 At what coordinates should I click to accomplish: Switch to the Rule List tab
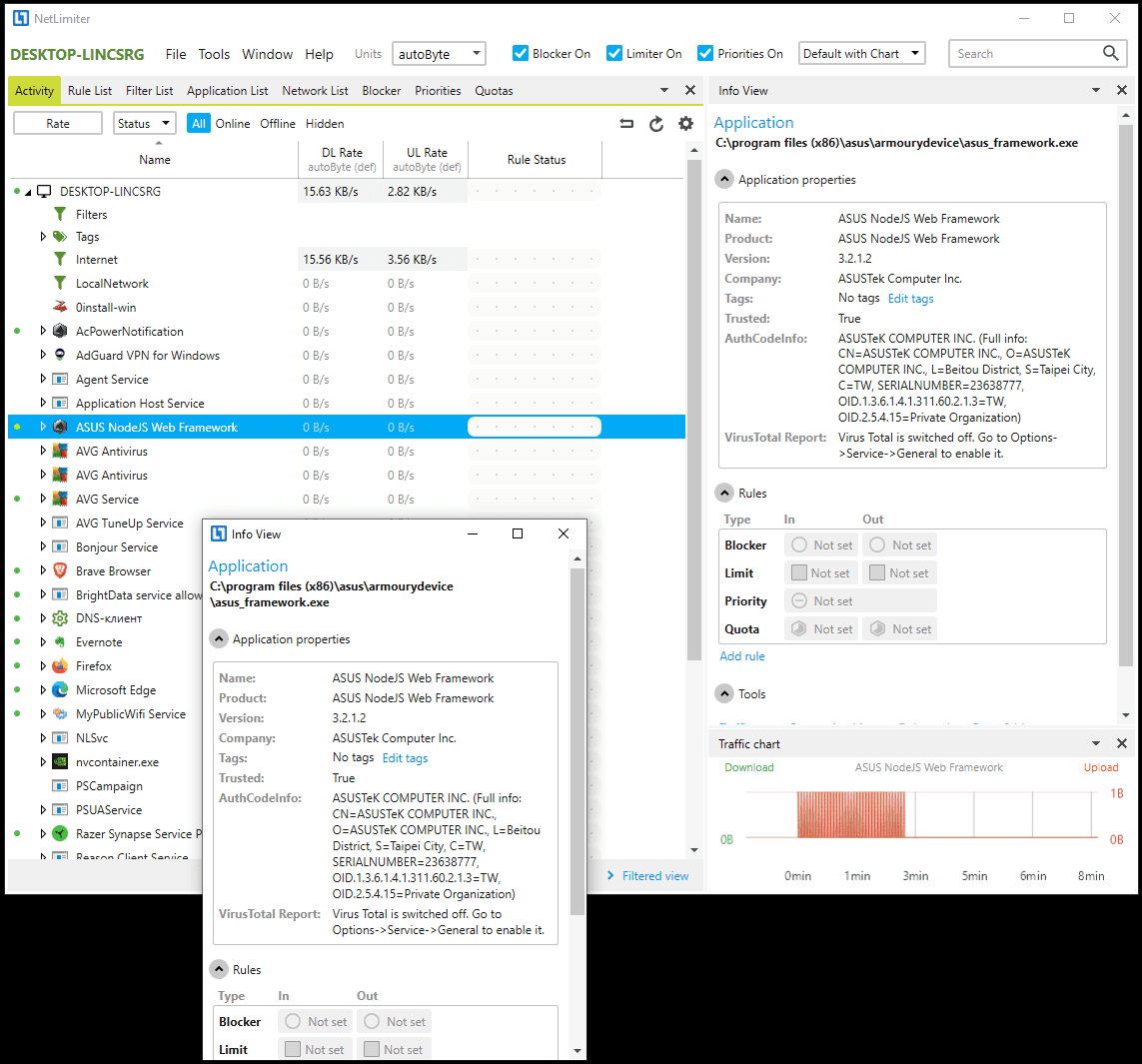pos(90,90)
